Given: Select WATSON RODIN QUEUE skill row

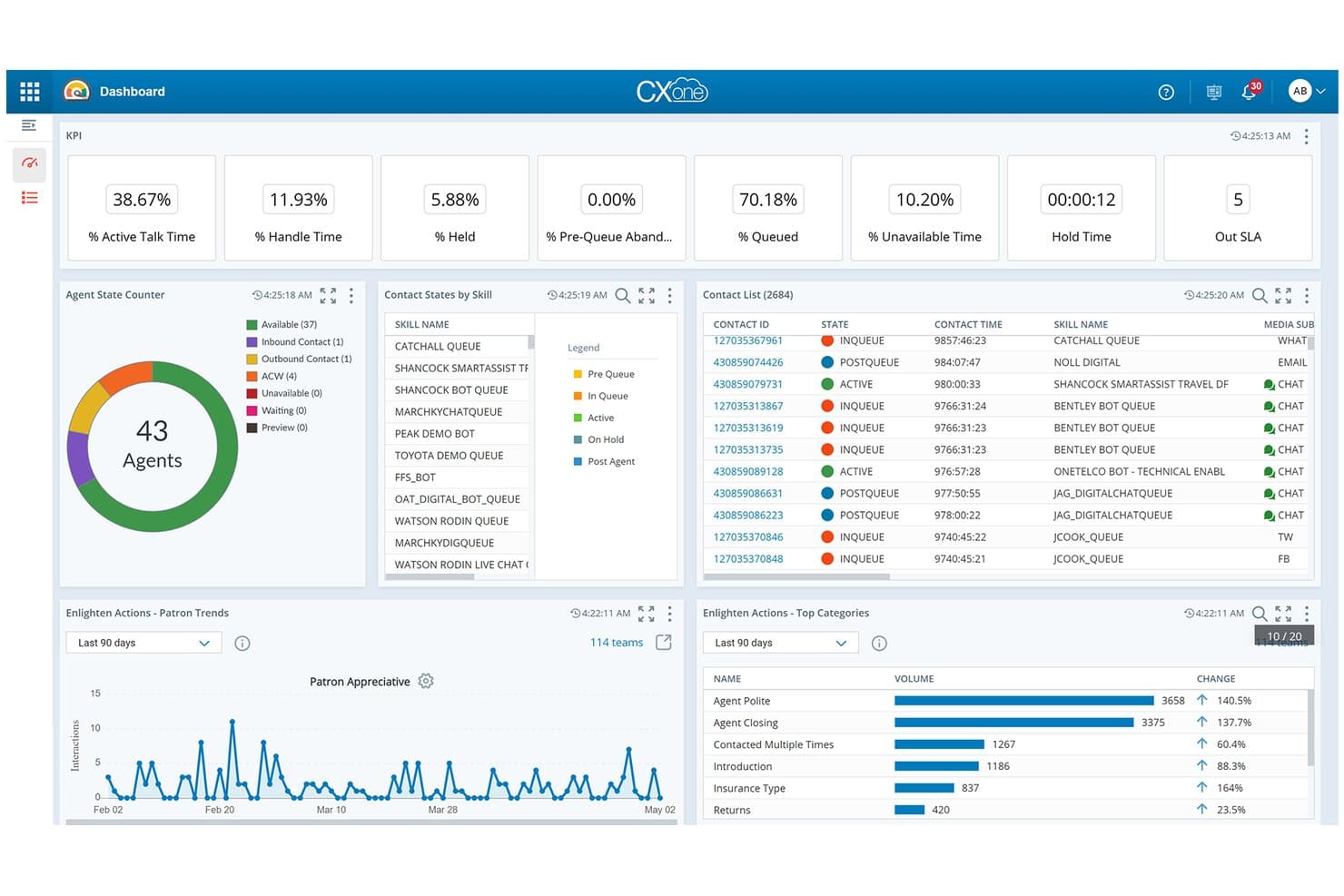Looking at the screenshot, I should pos(457,520).
